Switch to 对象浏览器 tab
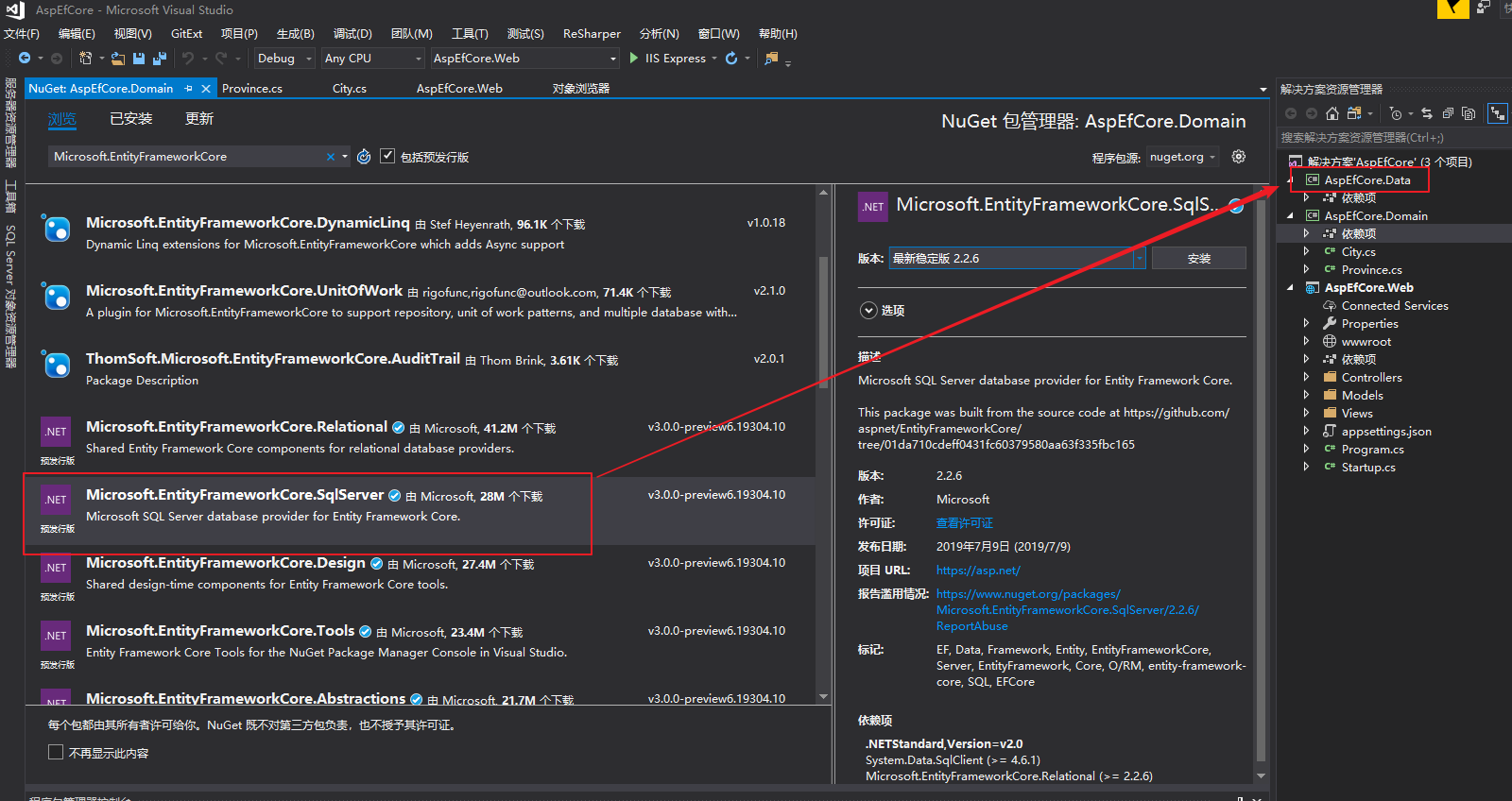Image resolution: width=1512 pixels, height=801 pixels. 581,89
